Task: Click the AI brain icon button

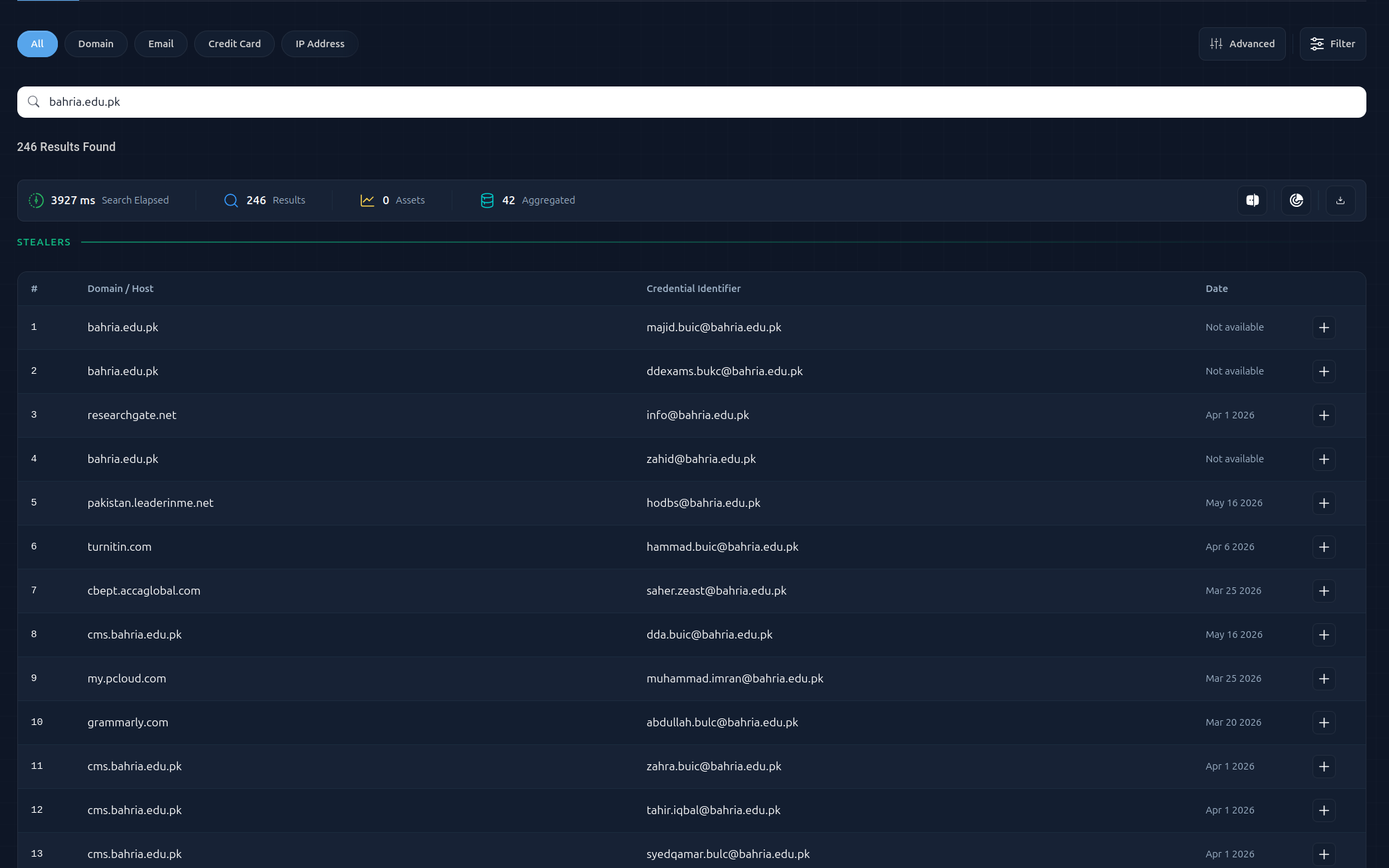Action: (1252, 200)
